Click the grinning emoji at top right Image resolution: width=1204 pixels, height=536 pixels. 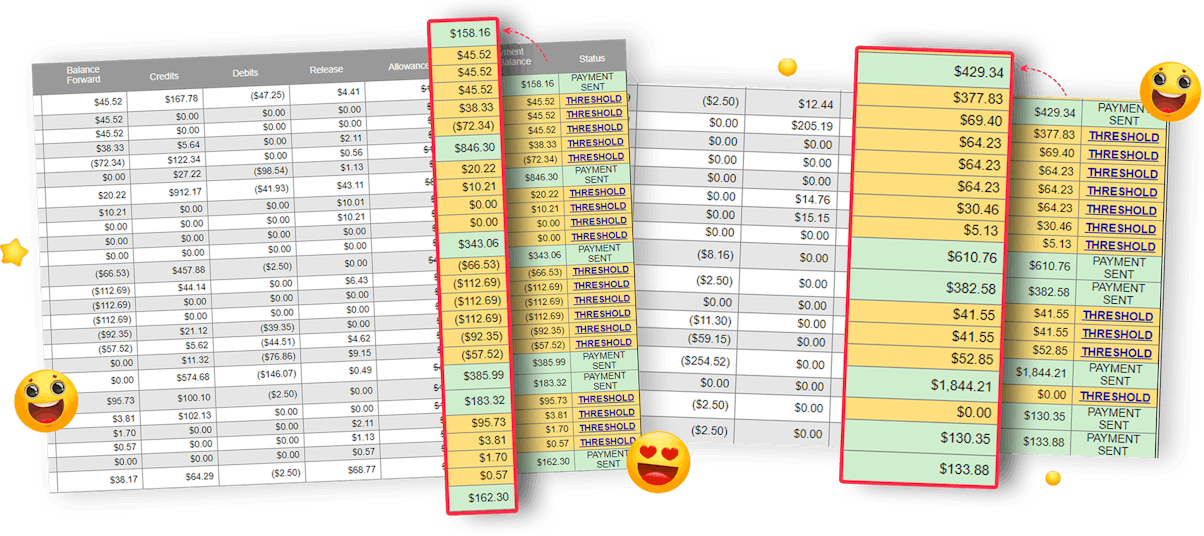(x=1168, y=91)
